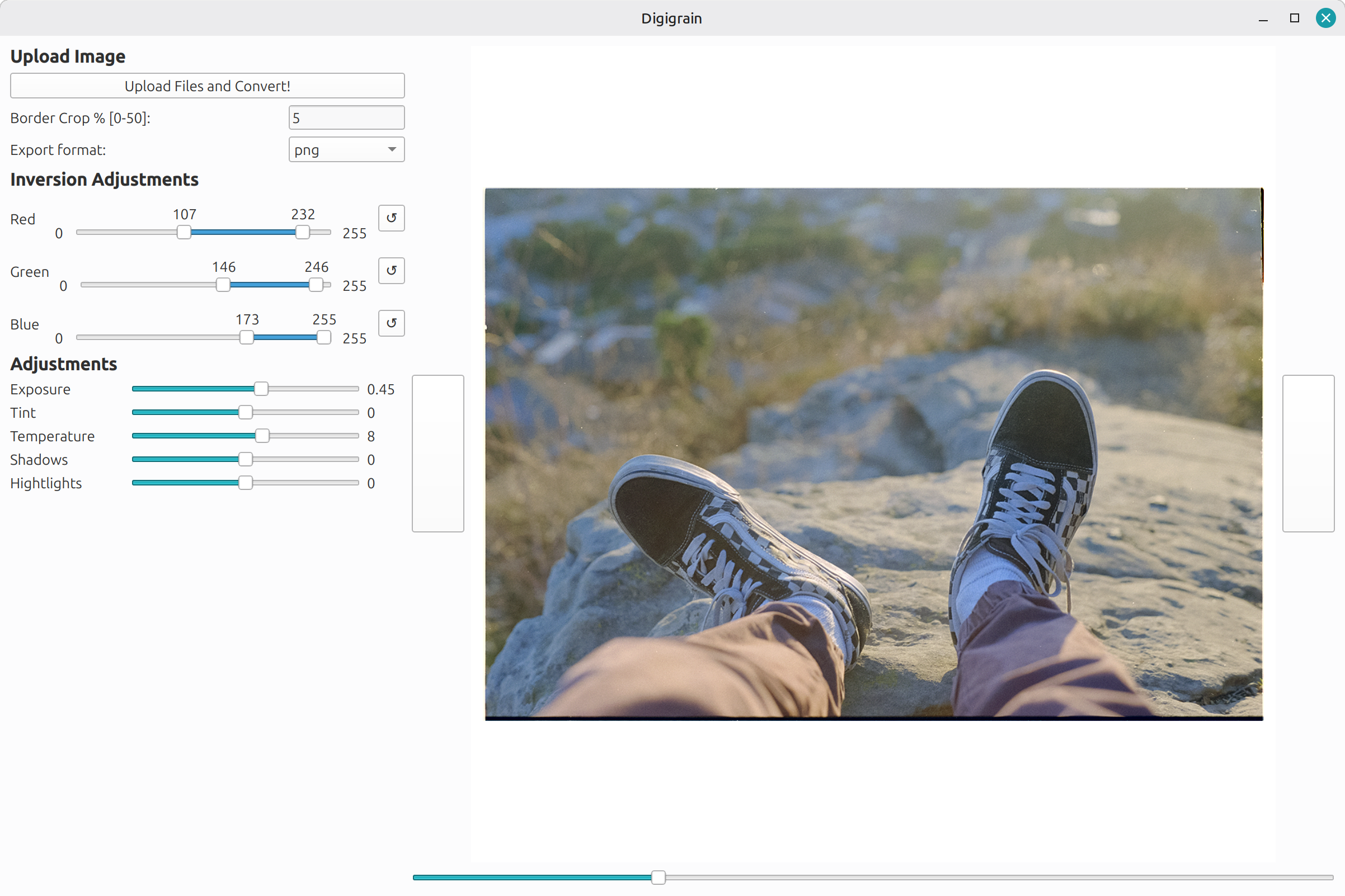Click the Border Crop percentage input field
The height and width of the screenshot is (896, 1345).
(x=346, y=117)
